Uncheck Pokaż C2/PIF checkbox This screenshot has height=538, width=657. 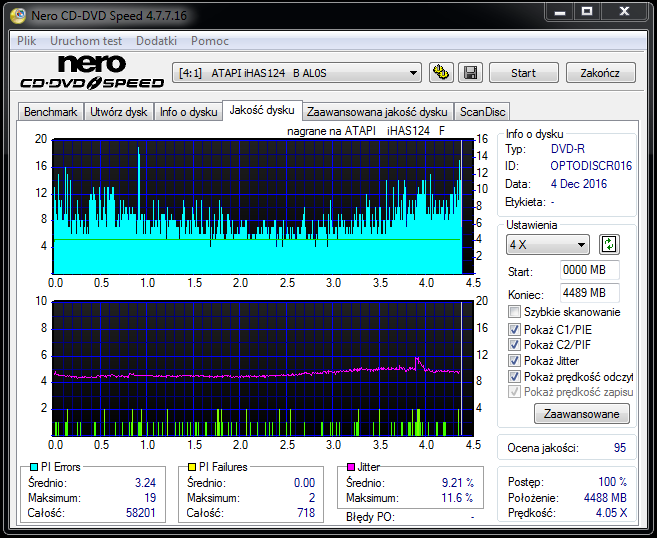tap(514, 344)
